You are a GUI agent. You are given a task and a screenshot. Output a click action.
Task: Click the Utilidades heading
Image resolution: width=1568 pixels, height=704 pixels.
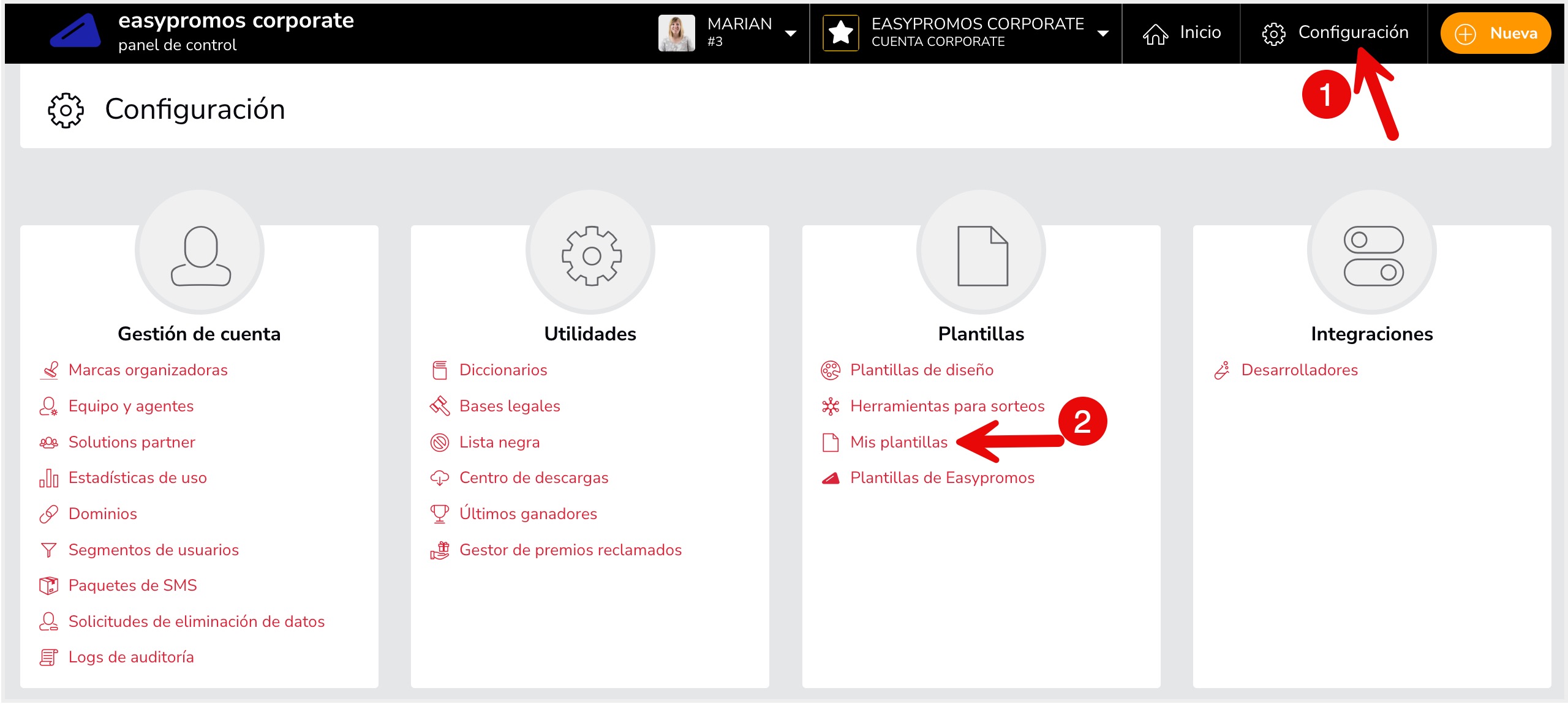(x=590, y=334)
